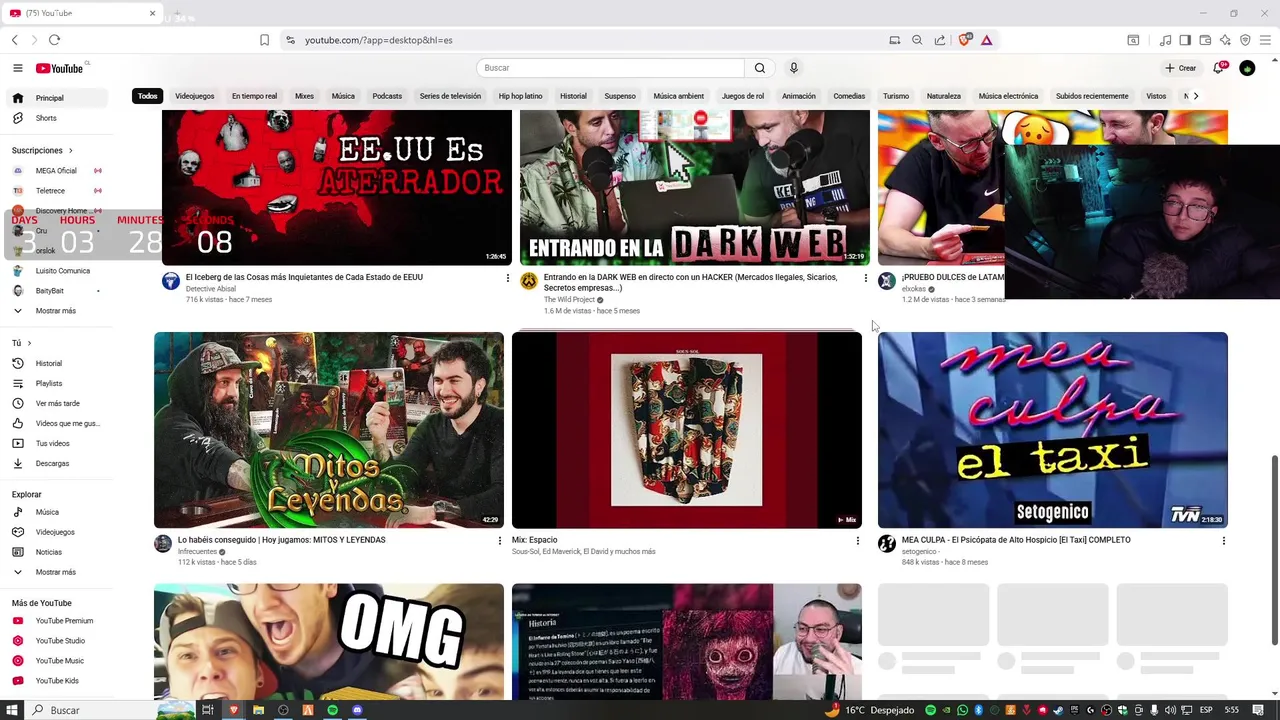Play the Mitos y Leyendas video thumbnail
Screen dimensions: 1280x720
329,430
